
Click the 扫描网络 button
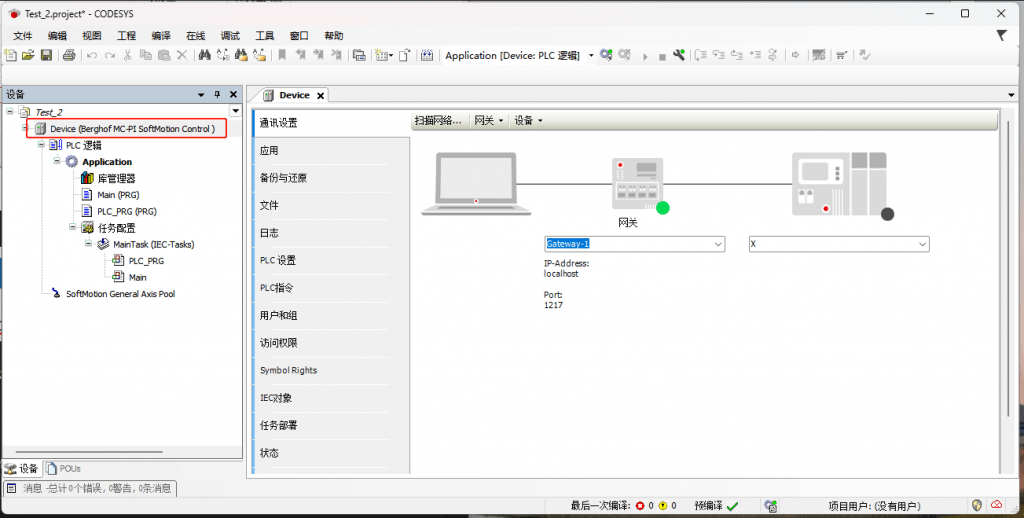438,121
